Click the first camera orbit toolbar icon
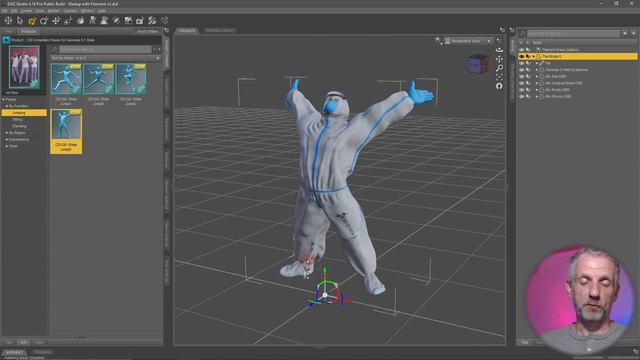Screen dimensions: 640x360 point(8,20)
